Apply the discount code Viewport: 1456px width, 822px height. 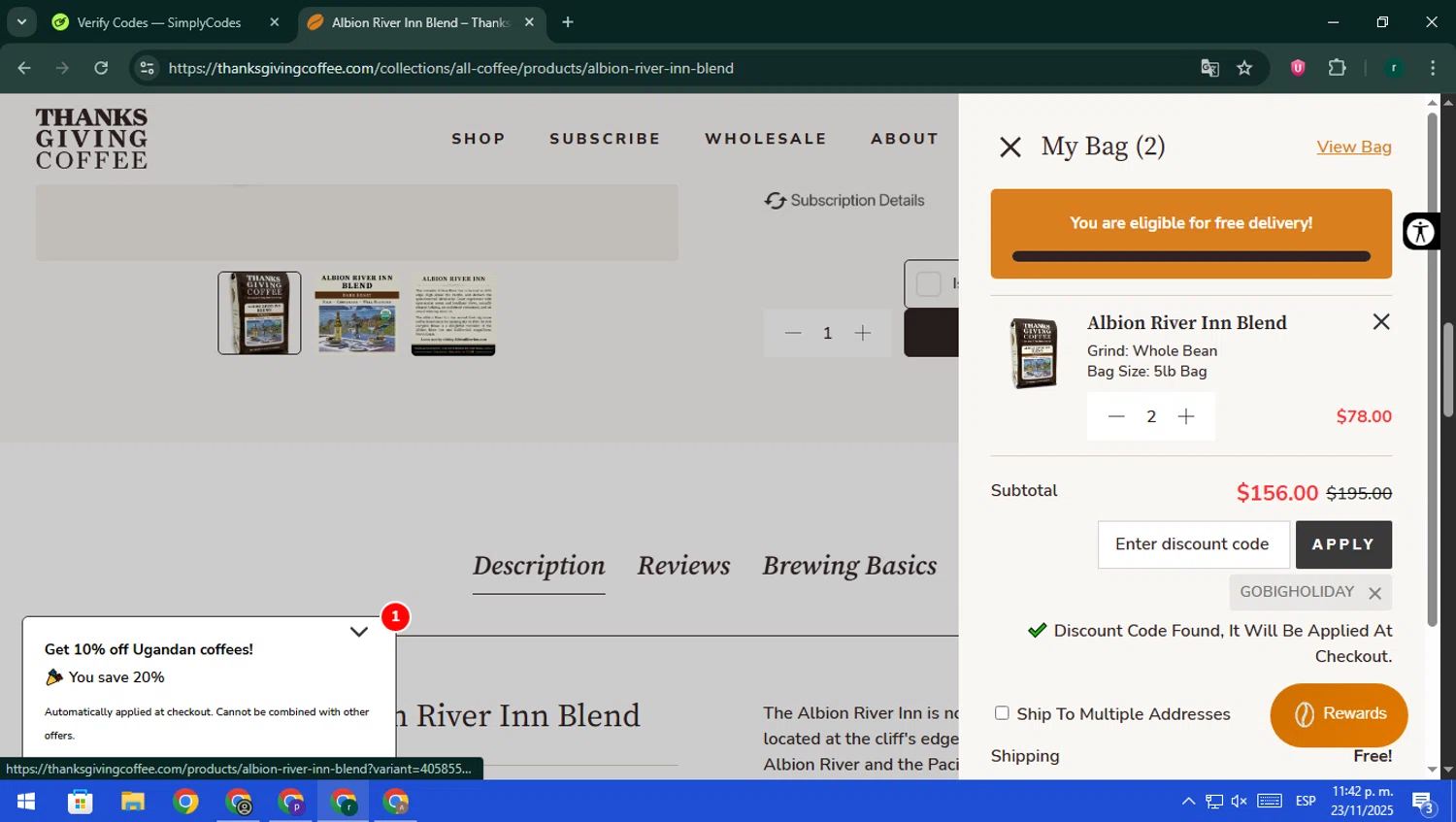pos(1343,544)
